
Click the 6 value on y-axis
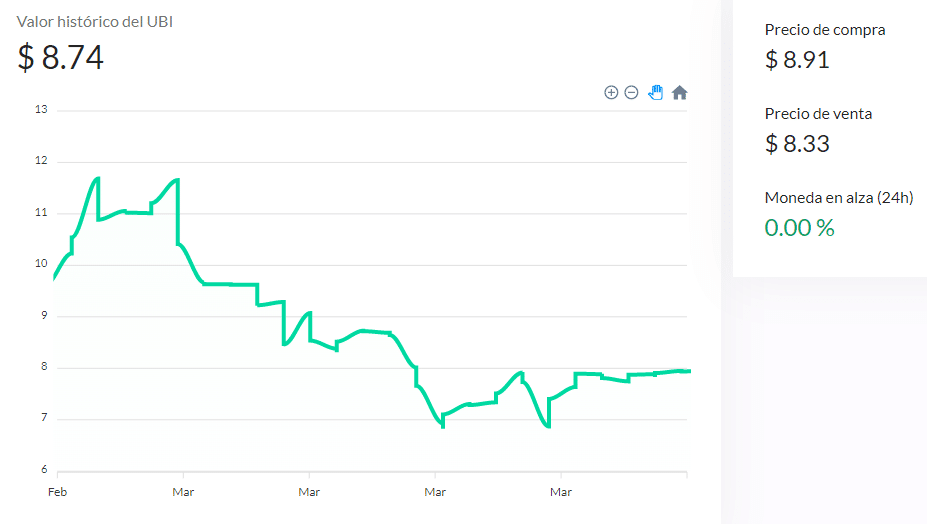point(44,470)
